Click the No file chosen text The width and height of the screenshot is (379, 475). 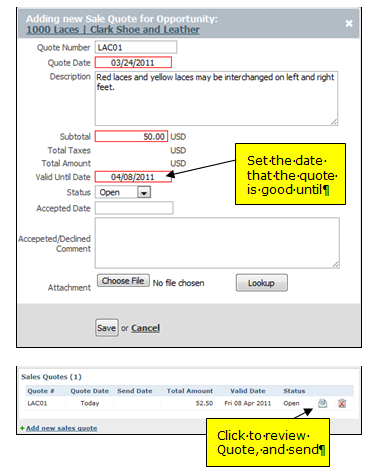click(178, 283)
